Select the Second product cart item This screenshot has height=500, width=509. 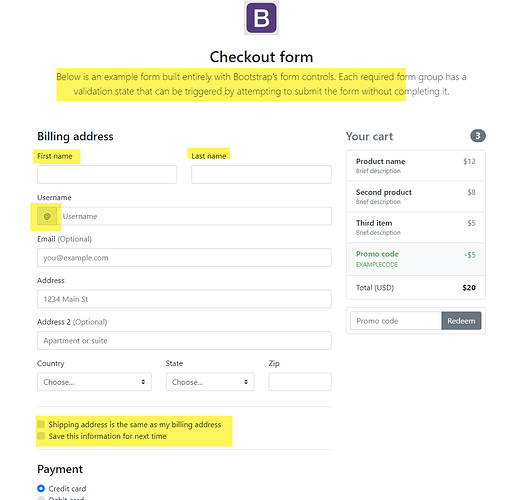(x=416, y=197)
